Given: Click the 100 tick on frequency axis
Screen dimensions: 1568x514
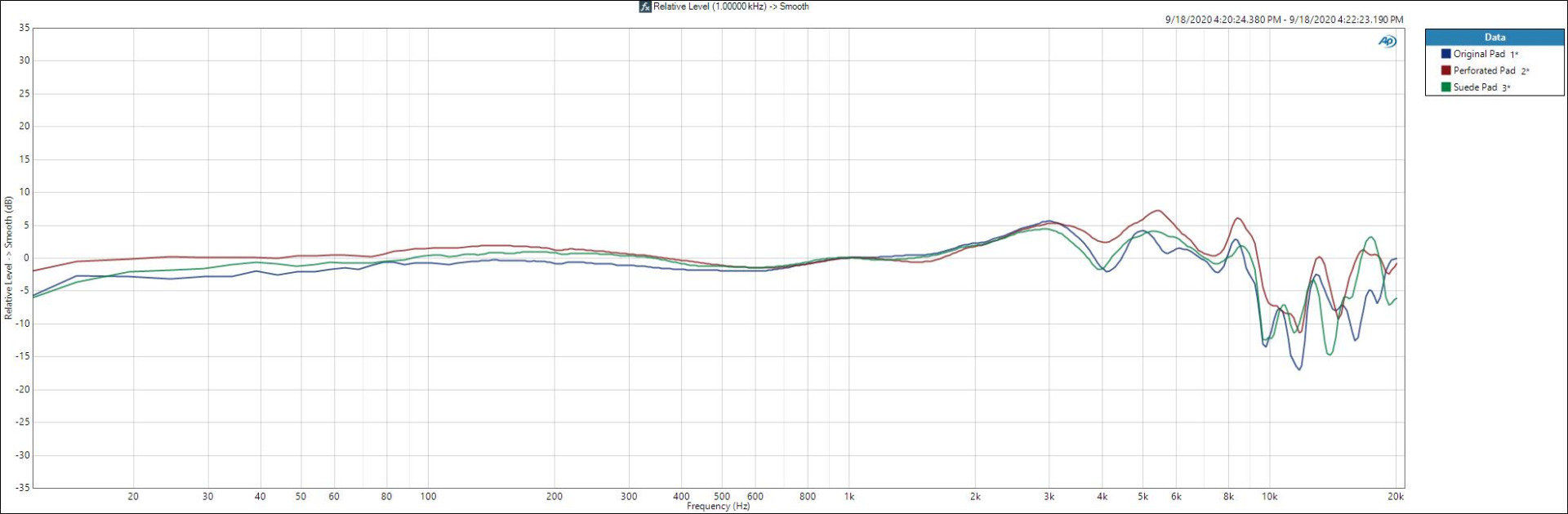Looking at the screenshot, I should pyautogui.click(x=428, y=496).
